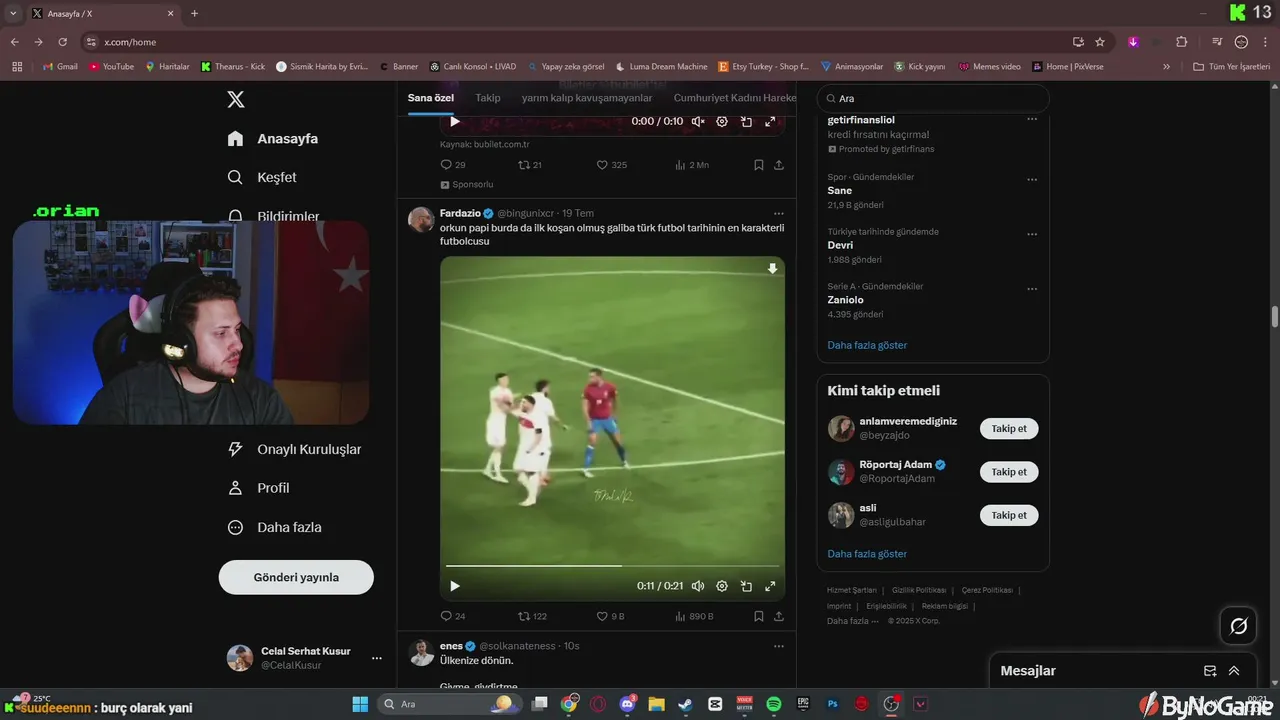This screenshot has height=720, width=1280.
Task: Select the Cumhuriyet Kadını Hareke tab
Action: (x=735, y=98)
